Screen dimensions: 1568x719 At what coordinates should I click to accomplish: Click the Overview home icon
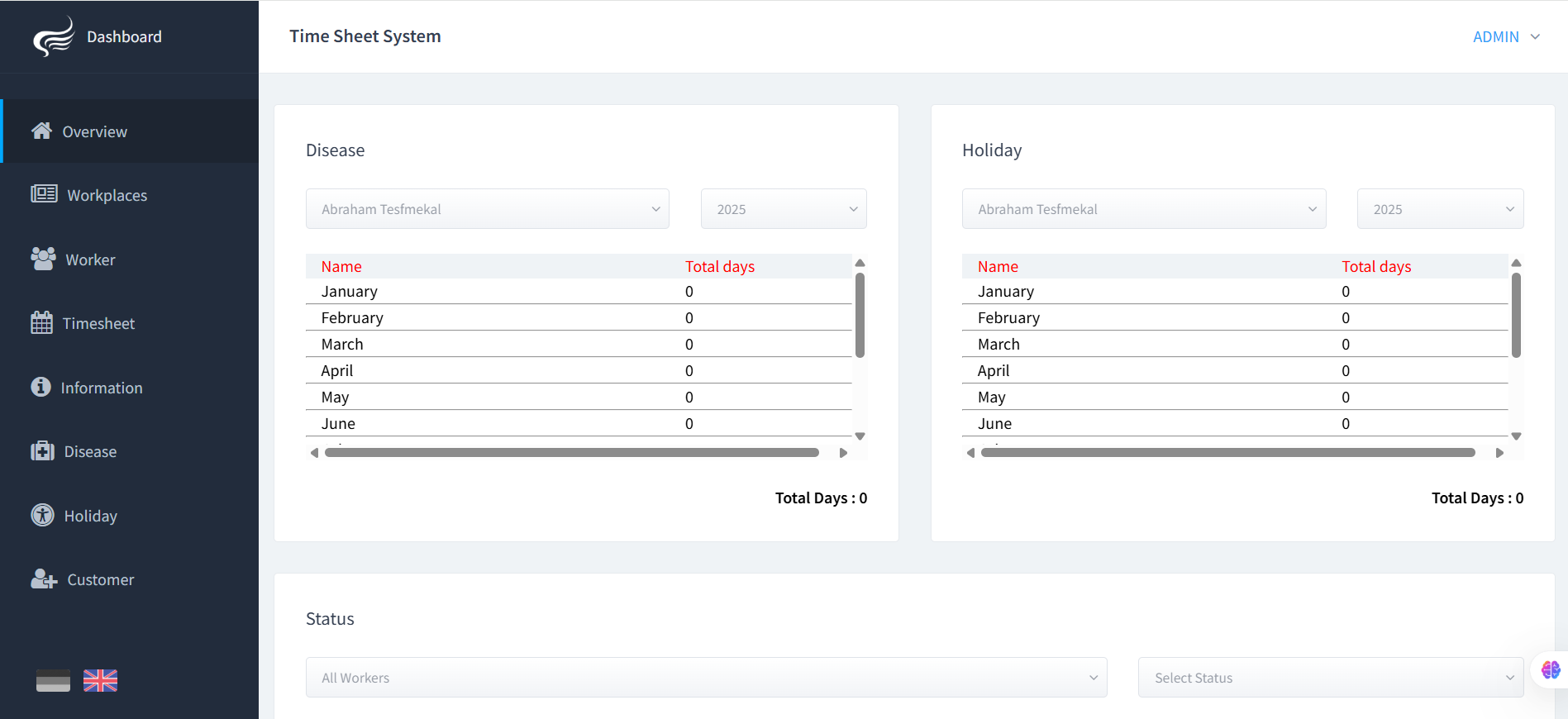coord(41,131)
